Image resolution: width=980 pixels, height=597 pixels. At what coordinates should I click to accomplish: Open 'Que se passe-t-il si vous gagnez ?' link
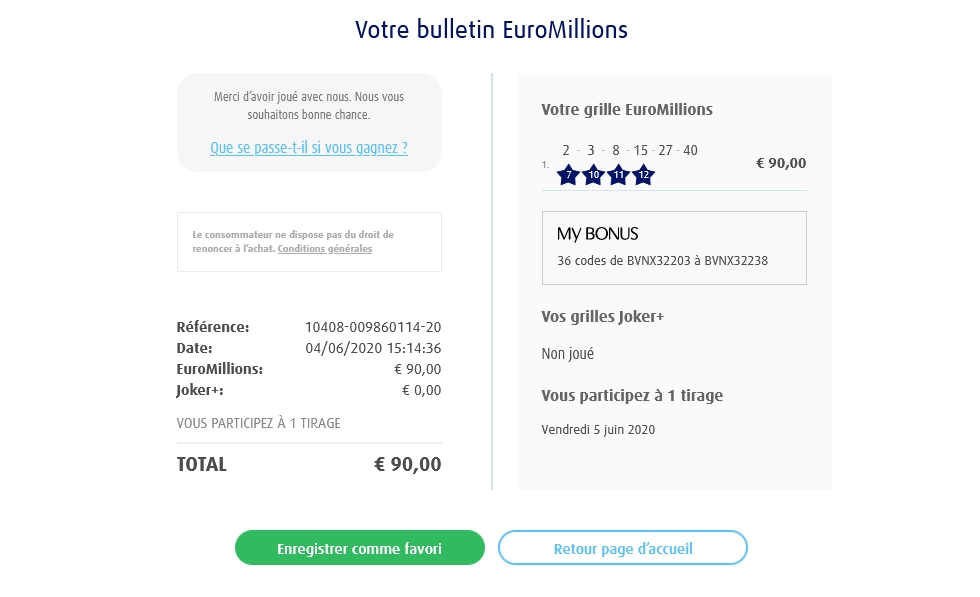pyautogui.click(x=309, y=148)
